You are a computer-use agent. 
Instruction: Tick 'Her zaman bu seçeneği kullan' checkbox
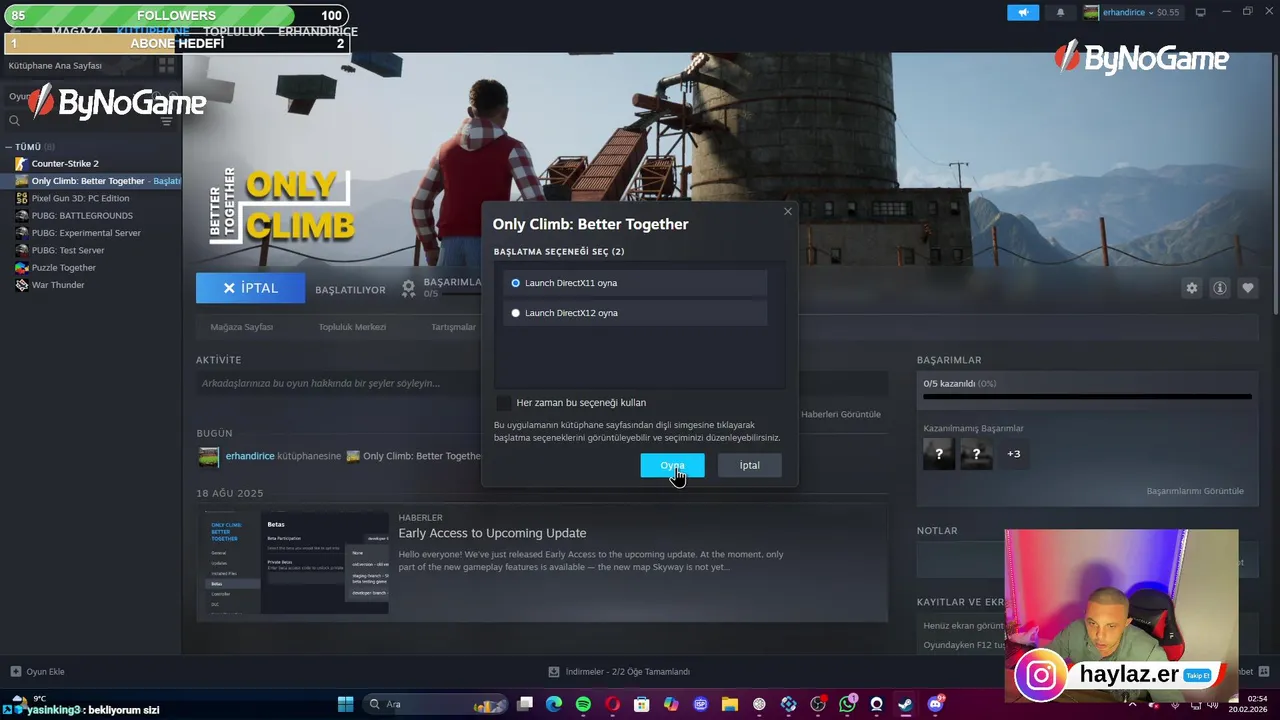pyautogui.click(x=503, y=402)
